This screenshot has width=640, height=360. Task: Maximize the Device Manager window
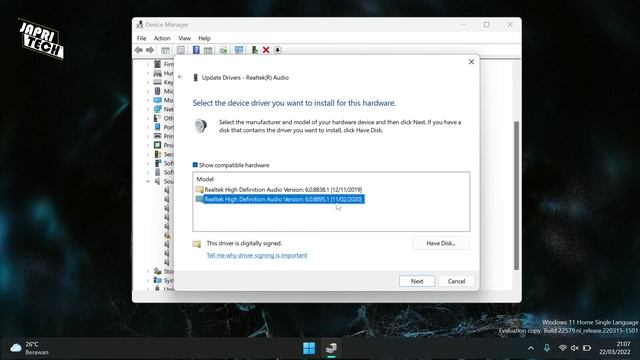(487, 24)
